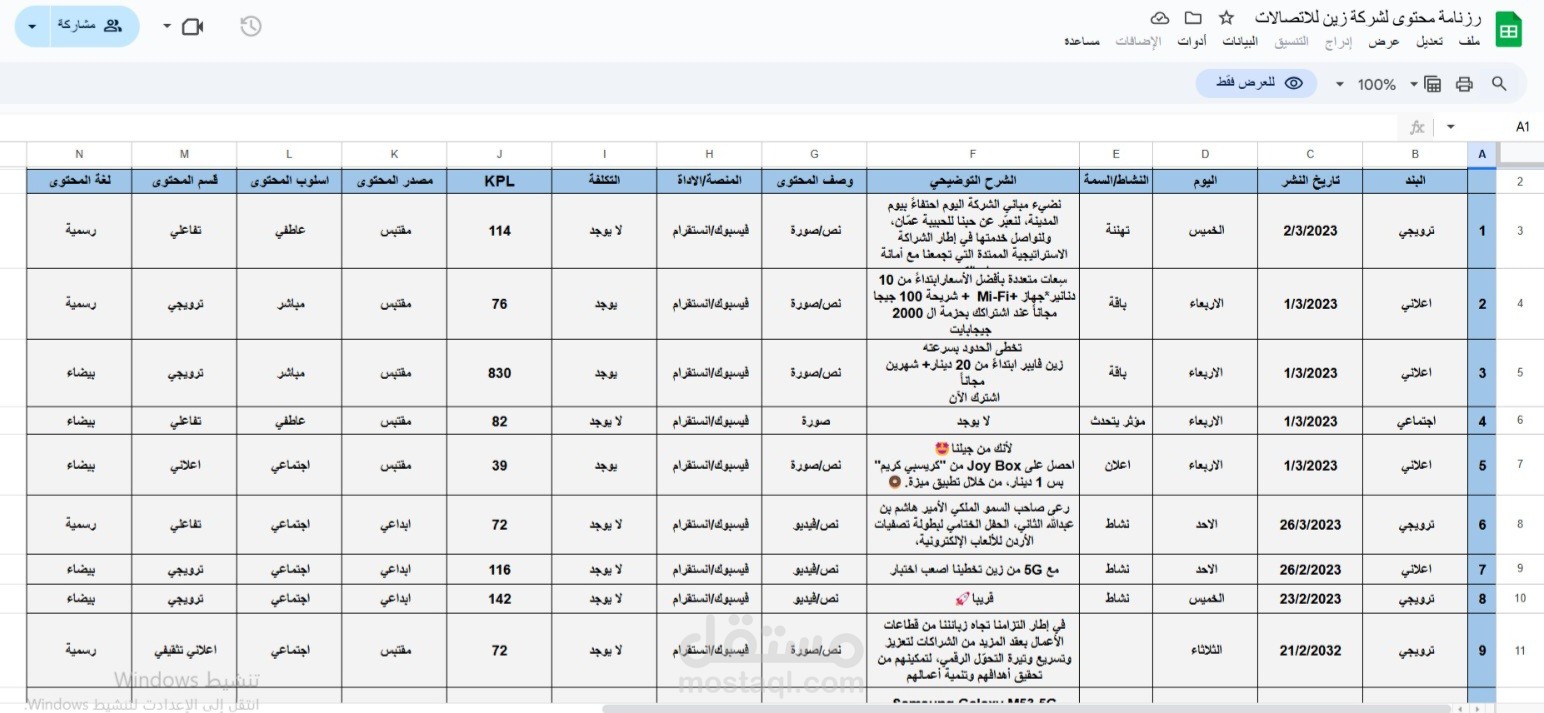Click the print icon in the toolbar
The height and width of the screenshot is (713, 1544).
[x=1465, y=84]
